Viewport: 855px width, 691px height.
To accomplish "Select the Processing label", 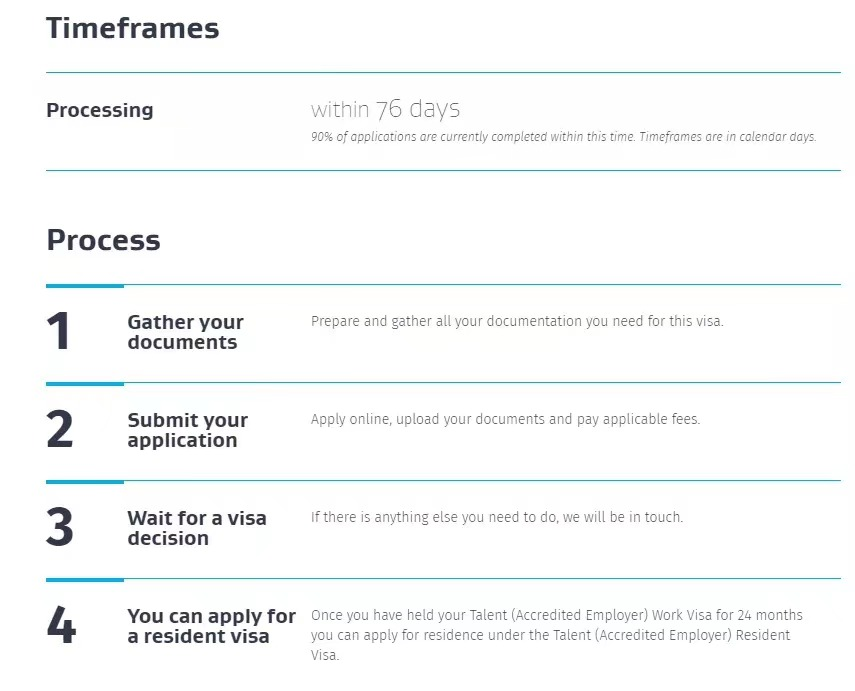I will [x=100, y=110].
